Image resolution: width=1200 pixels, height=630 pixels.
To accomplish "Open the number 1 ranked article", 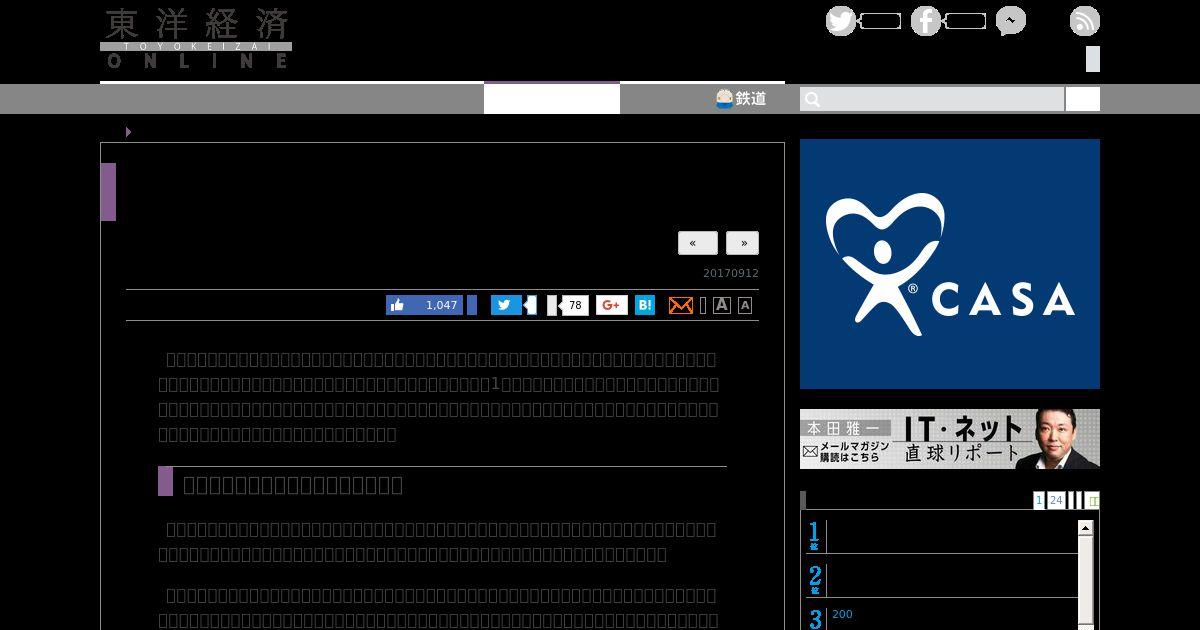I will pyautogui.click(x=941, y=536).
